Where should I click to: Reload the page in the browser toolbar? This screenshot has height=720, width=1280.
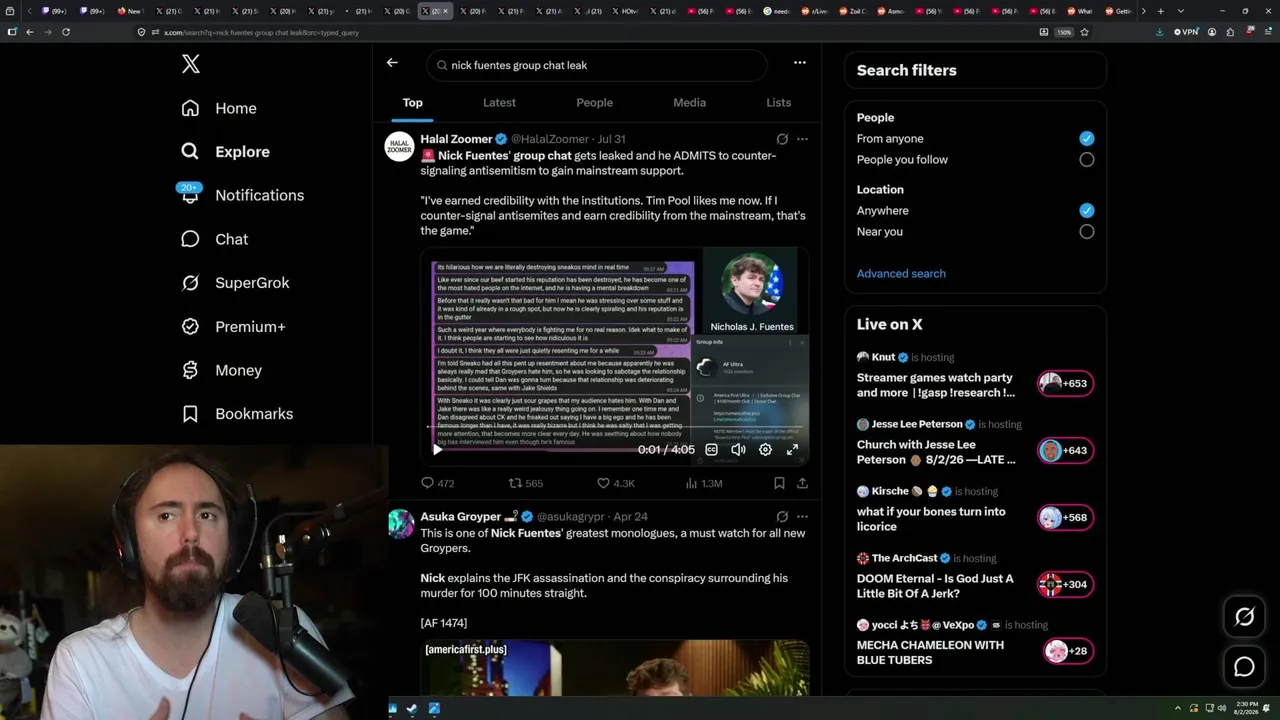66,32
